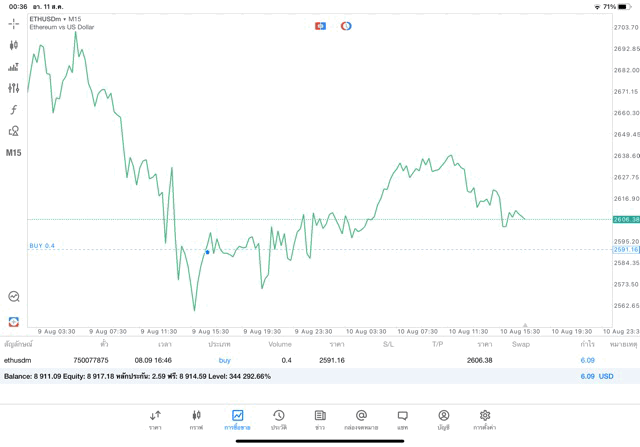Tap the flag icon at chart top

[320, 26]
